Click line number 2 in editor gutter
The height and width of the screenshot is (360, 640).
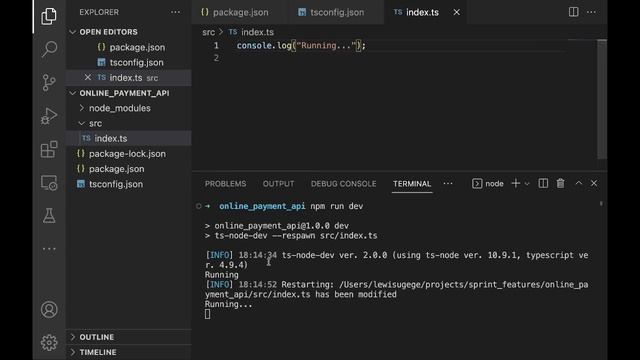pos(216,58)
